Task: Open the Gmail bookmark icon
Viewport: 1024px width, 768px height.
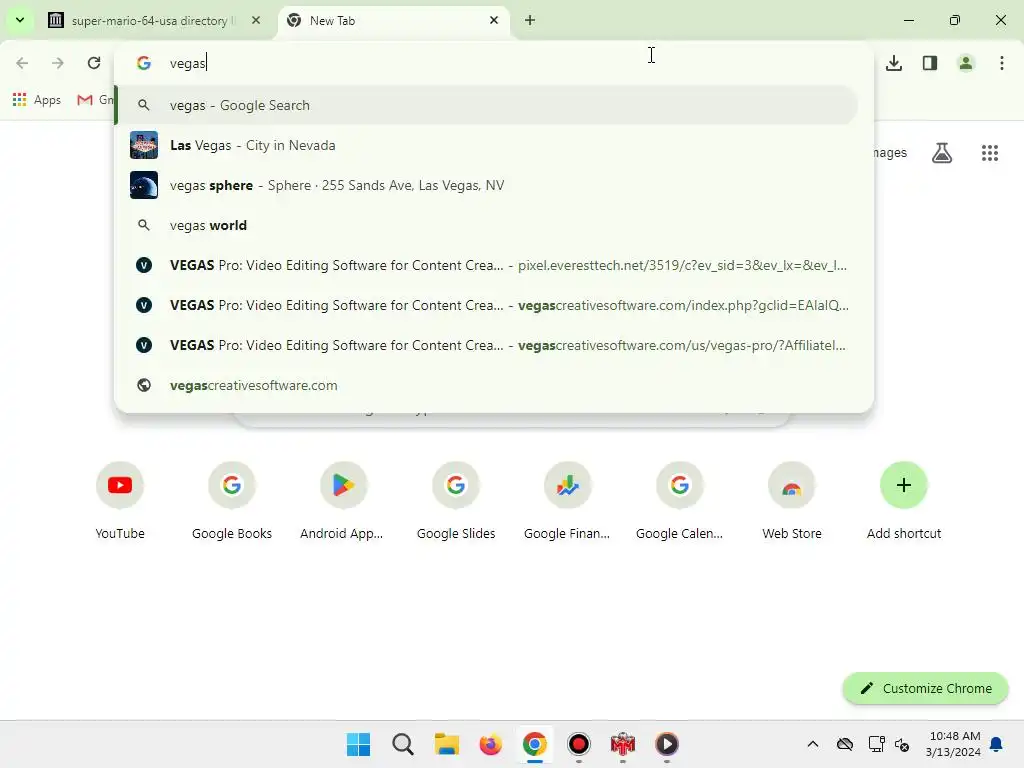Action: pos(85,100)
